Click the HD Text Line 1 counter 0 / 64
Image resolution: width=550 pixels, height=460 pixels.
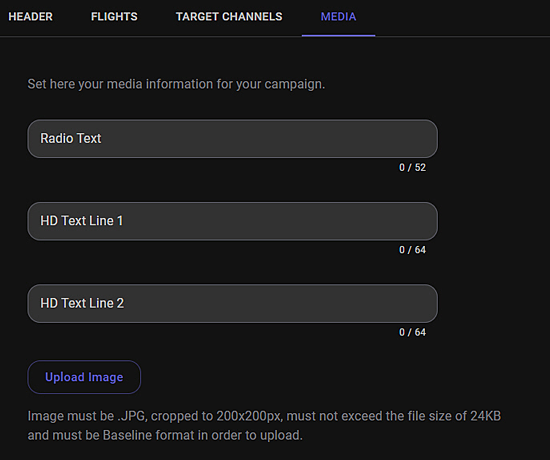point(412,250)
